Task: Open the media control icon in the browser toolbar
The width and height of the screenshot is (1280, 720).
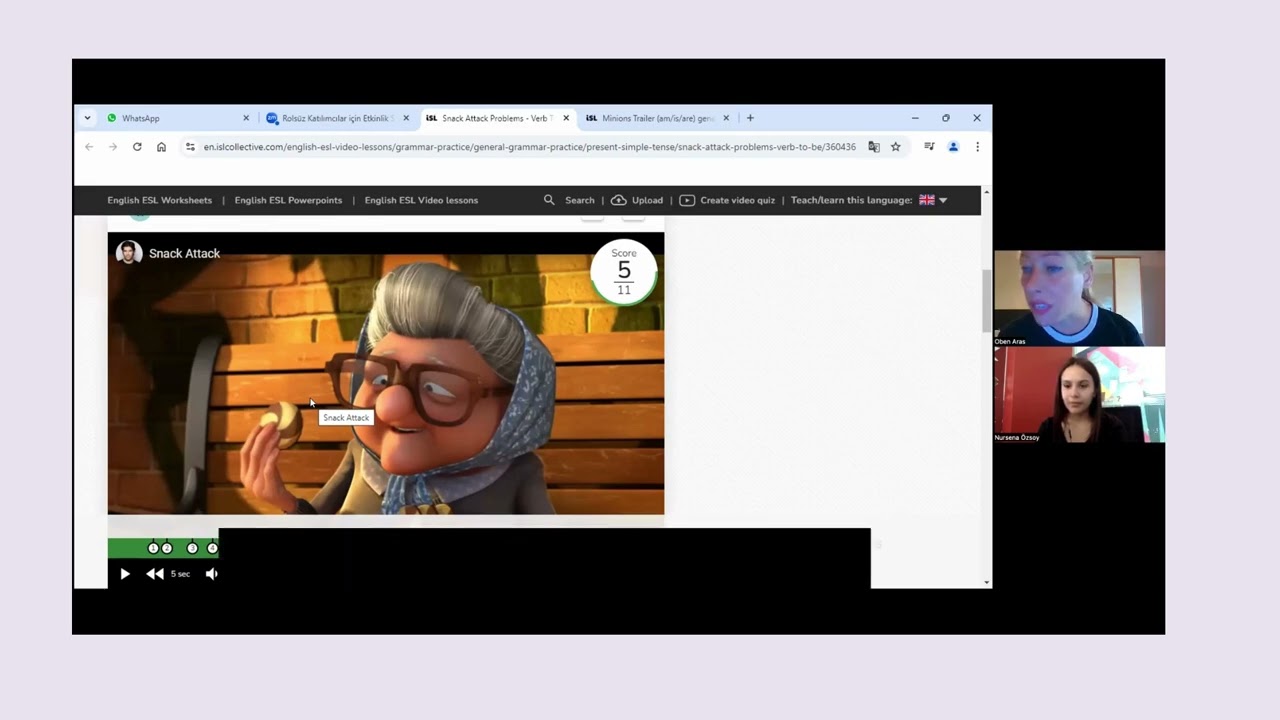Action: pyautogui.click(x=929, y=147)
